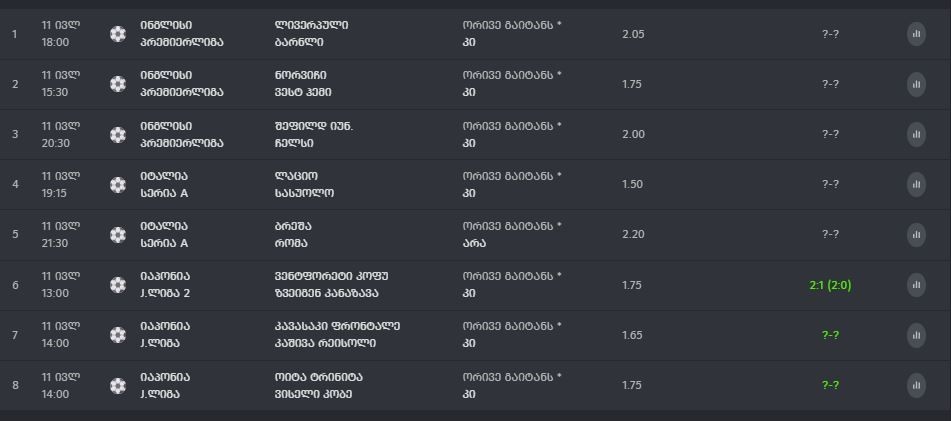The image size is (951, 421).
Task: Open statistics icon for ლივერპული vs ბარნლი
Action: 916,34
